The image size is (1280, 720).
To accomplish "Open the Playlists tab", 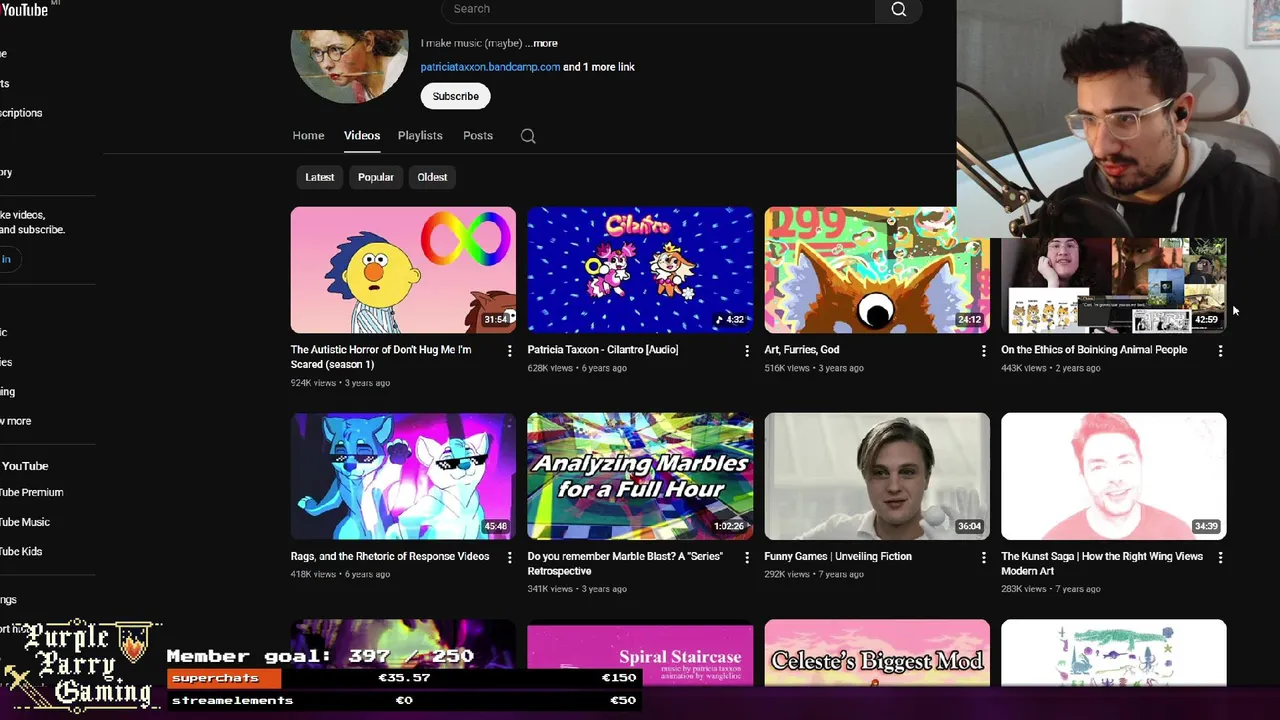I will click(x=420, y=136).
